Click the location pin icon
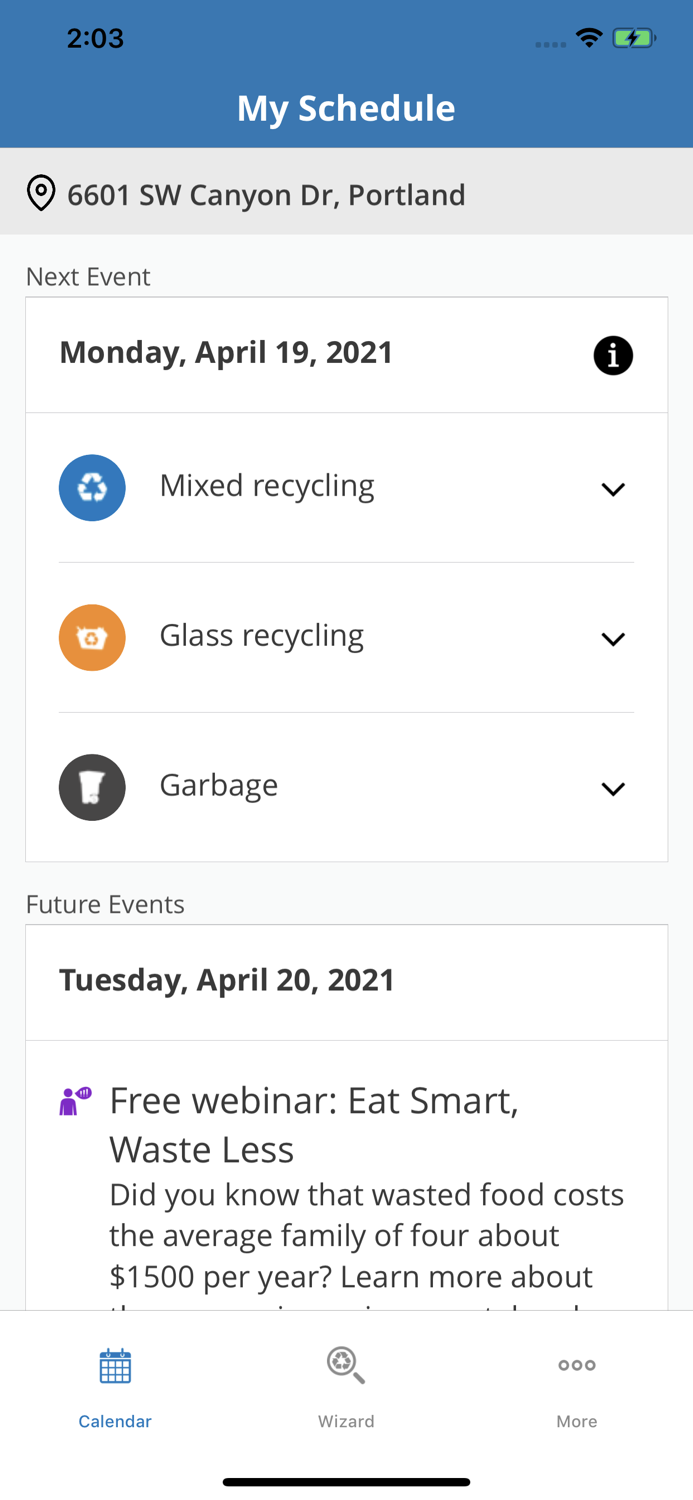This screenshot has height=1500, width=693. coord(40,191)
